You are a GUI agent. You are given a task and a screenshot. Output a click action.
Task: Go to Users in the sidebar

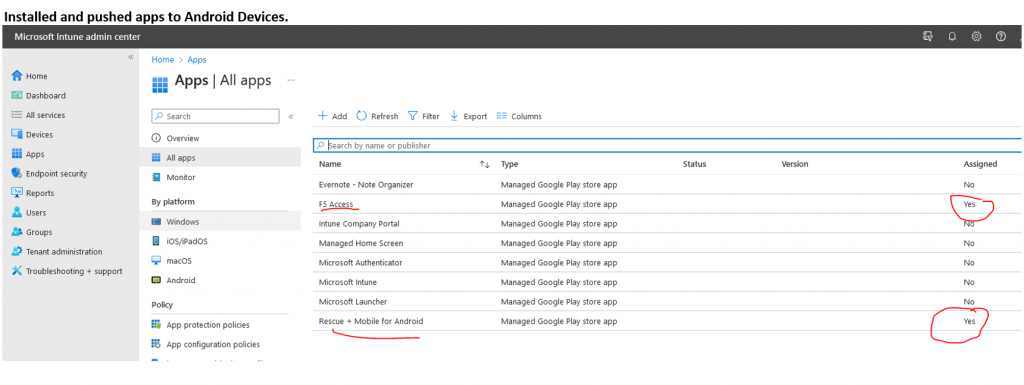coord(36,213)
